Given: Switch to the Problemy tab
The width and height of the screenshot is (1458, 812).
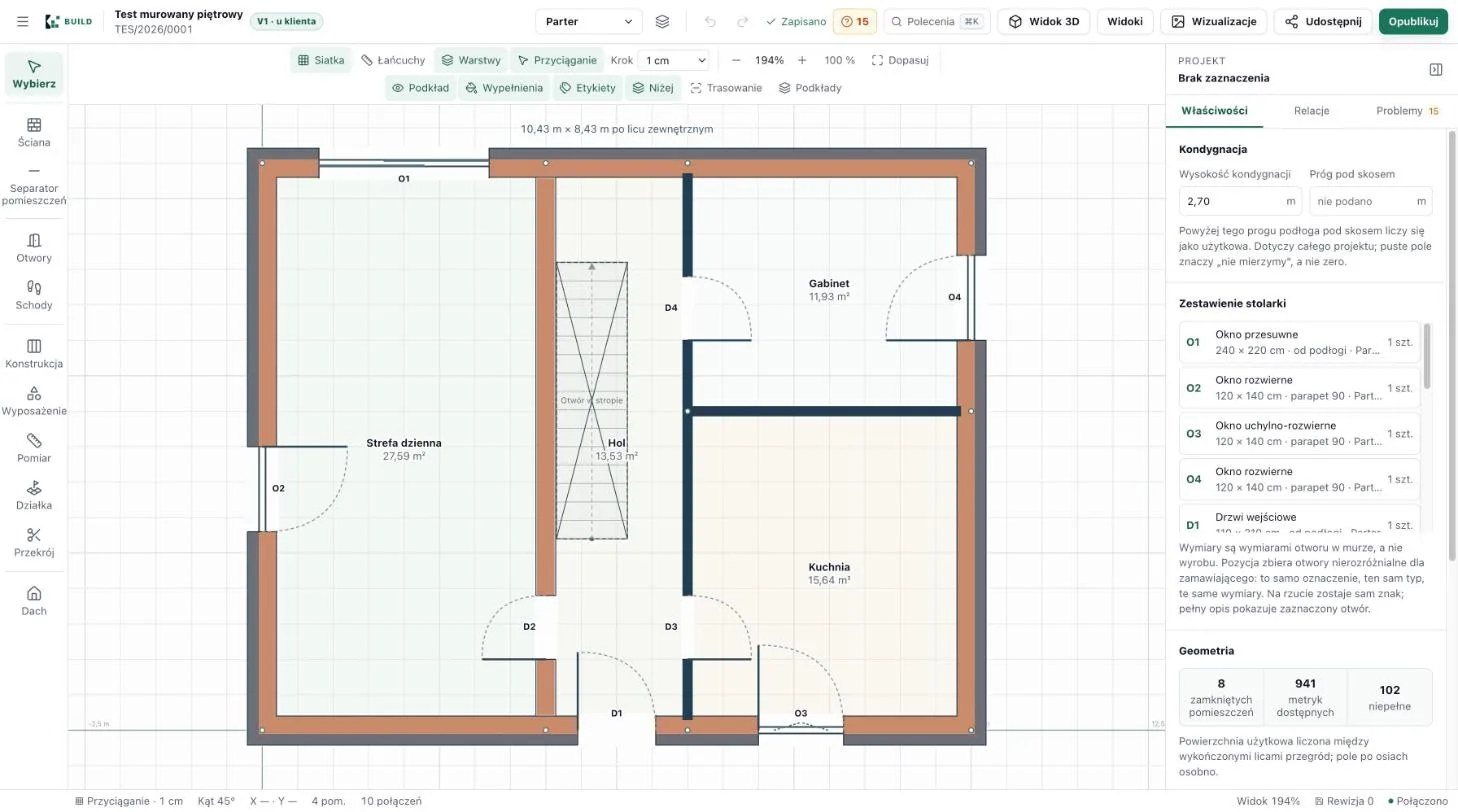Looking at the screenshot, I should (x=1407, y=111).
